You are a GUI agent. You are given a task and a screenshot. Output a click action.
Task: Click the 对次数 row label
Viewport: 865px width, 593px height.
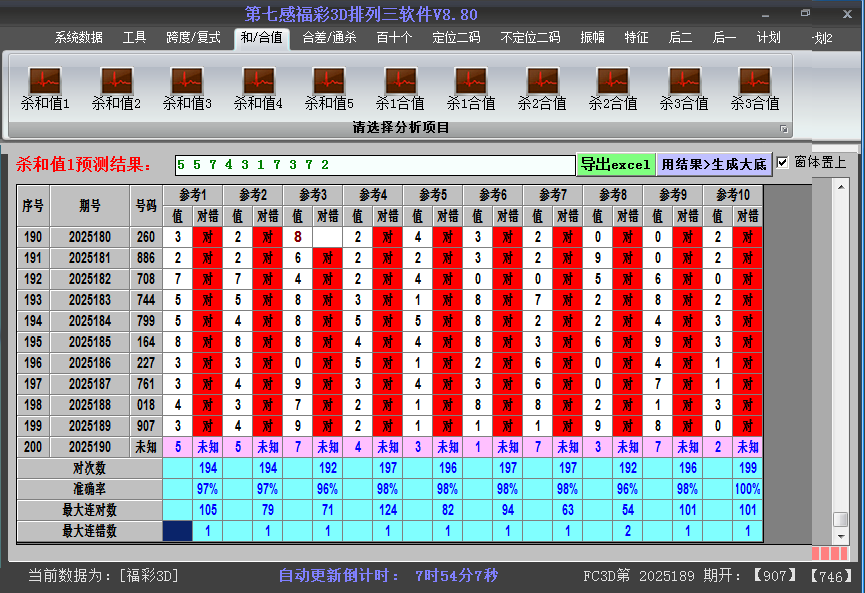point(89,468)
